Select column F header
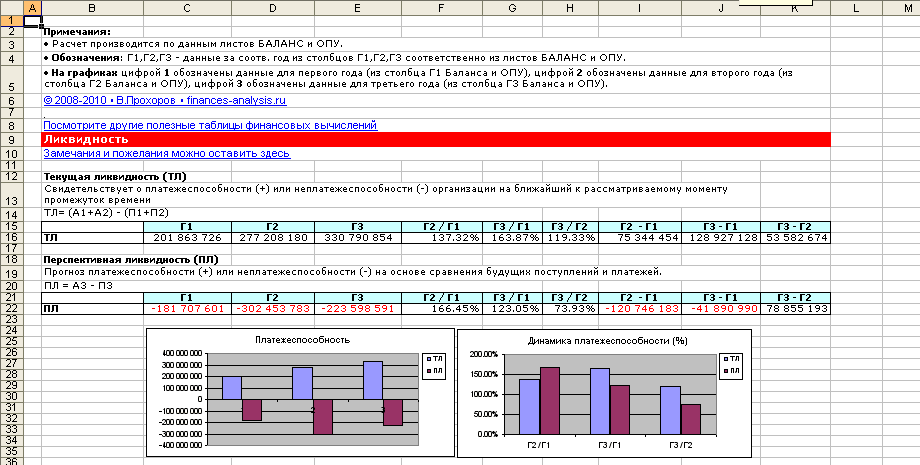This screenshot has height=465, width=920. (442, 8)
